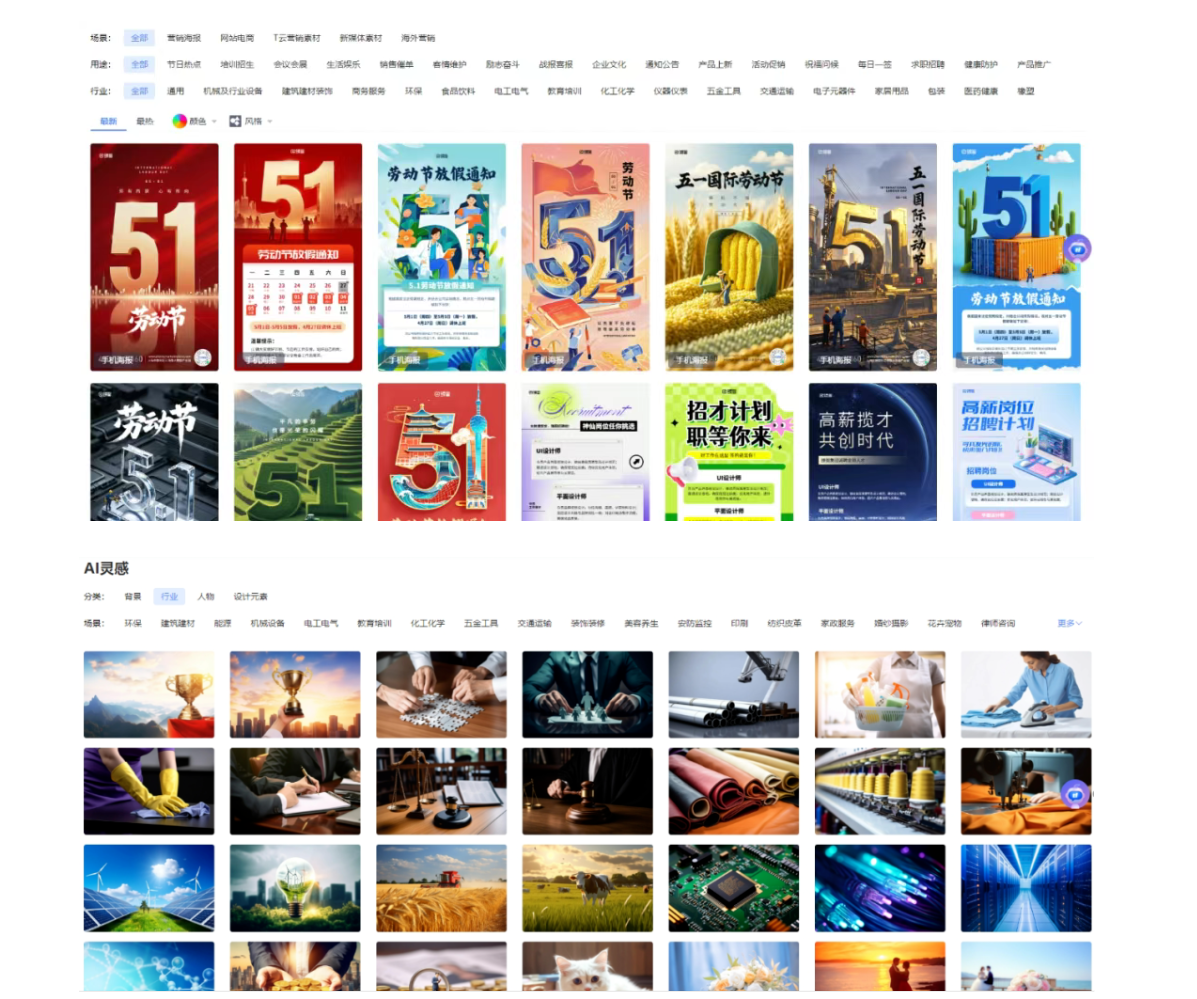This screenshot has width=1197, height=999.
Task: Click the round badge on the construction site poster
Action: pyautogui.click(x=921, y=357)
